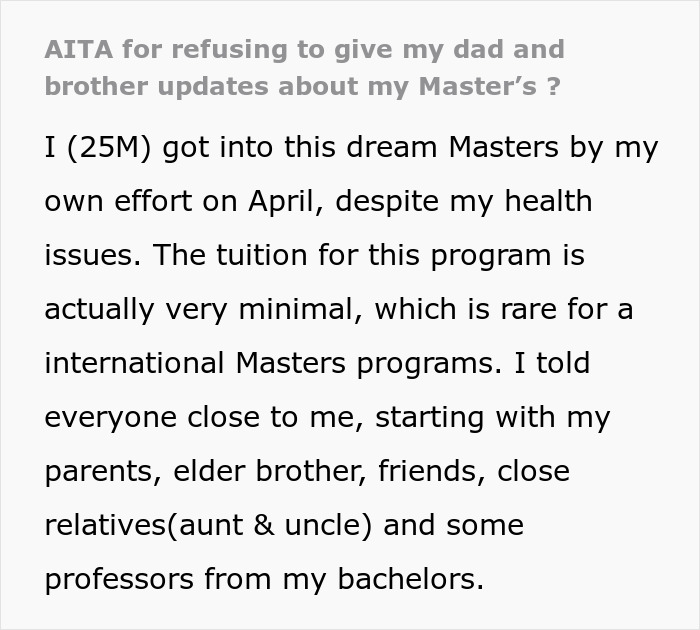Click the word 'everyone' in the post
The image size is (700, 630).
[x=111, y=417]
